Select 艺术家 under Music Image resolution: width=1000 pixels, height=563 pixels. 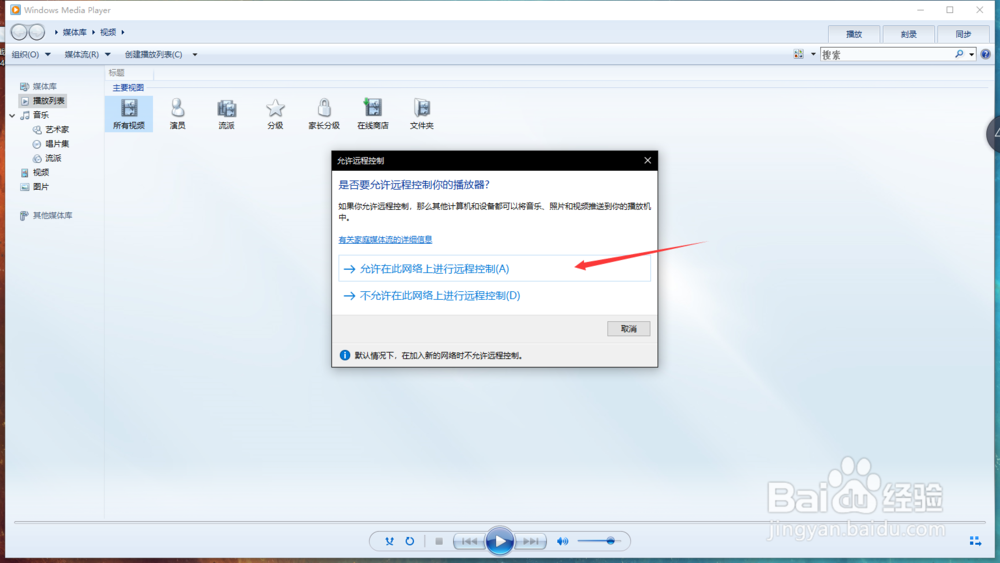(57, 129)
